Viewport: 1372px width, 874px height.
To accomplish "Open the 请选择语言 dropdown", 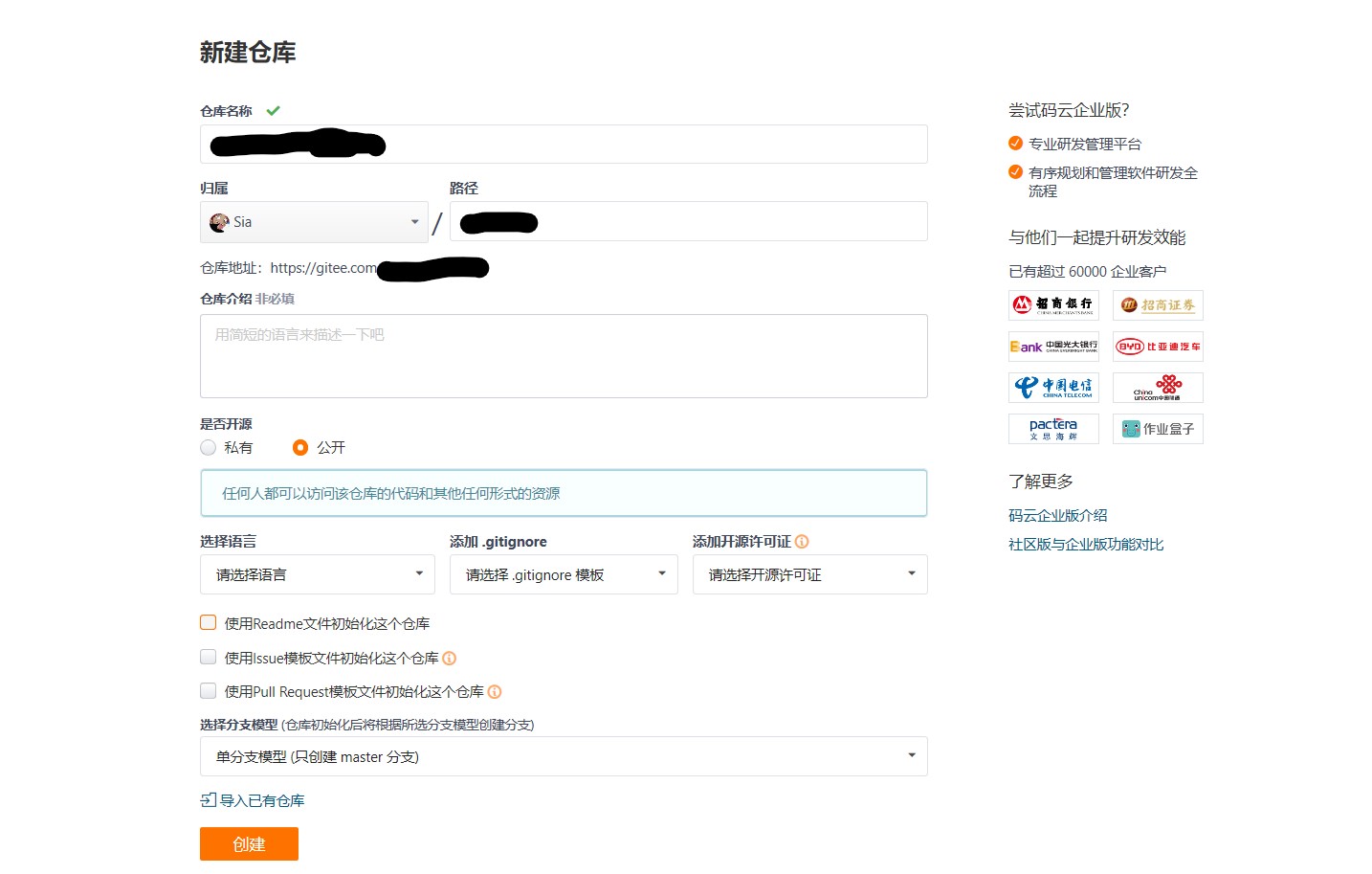I will [x=318, y=574].
